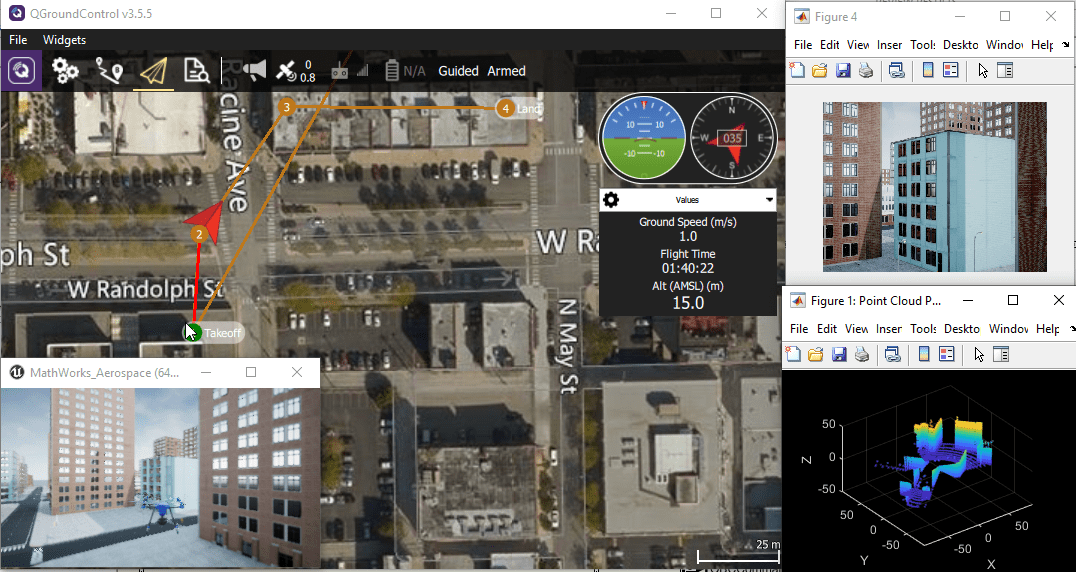Click Save icon in Figure 4 toolbar
This screenshot has height=572, width=1076.
click(843, 71)
